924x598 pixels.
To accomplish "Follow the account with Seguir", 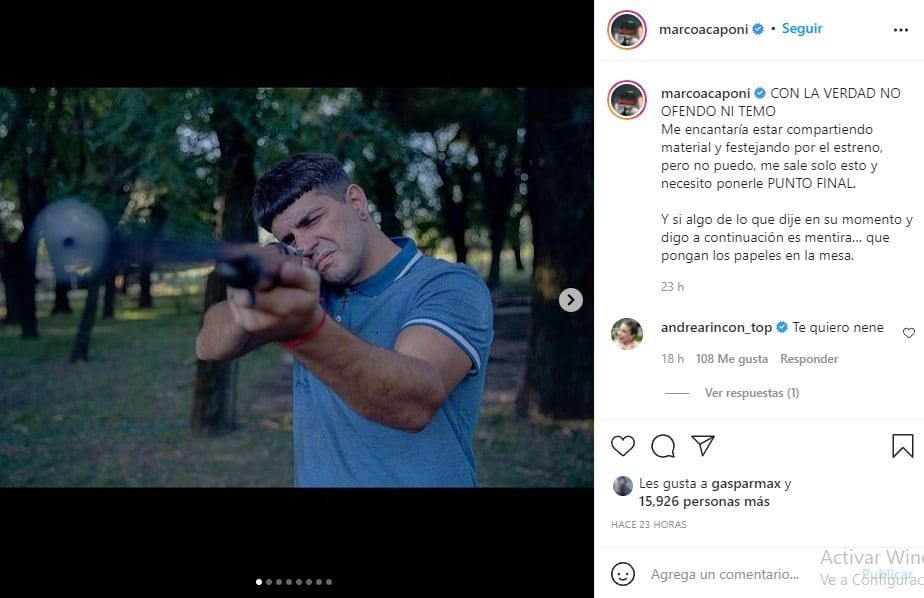I will [x=802, y=29].
